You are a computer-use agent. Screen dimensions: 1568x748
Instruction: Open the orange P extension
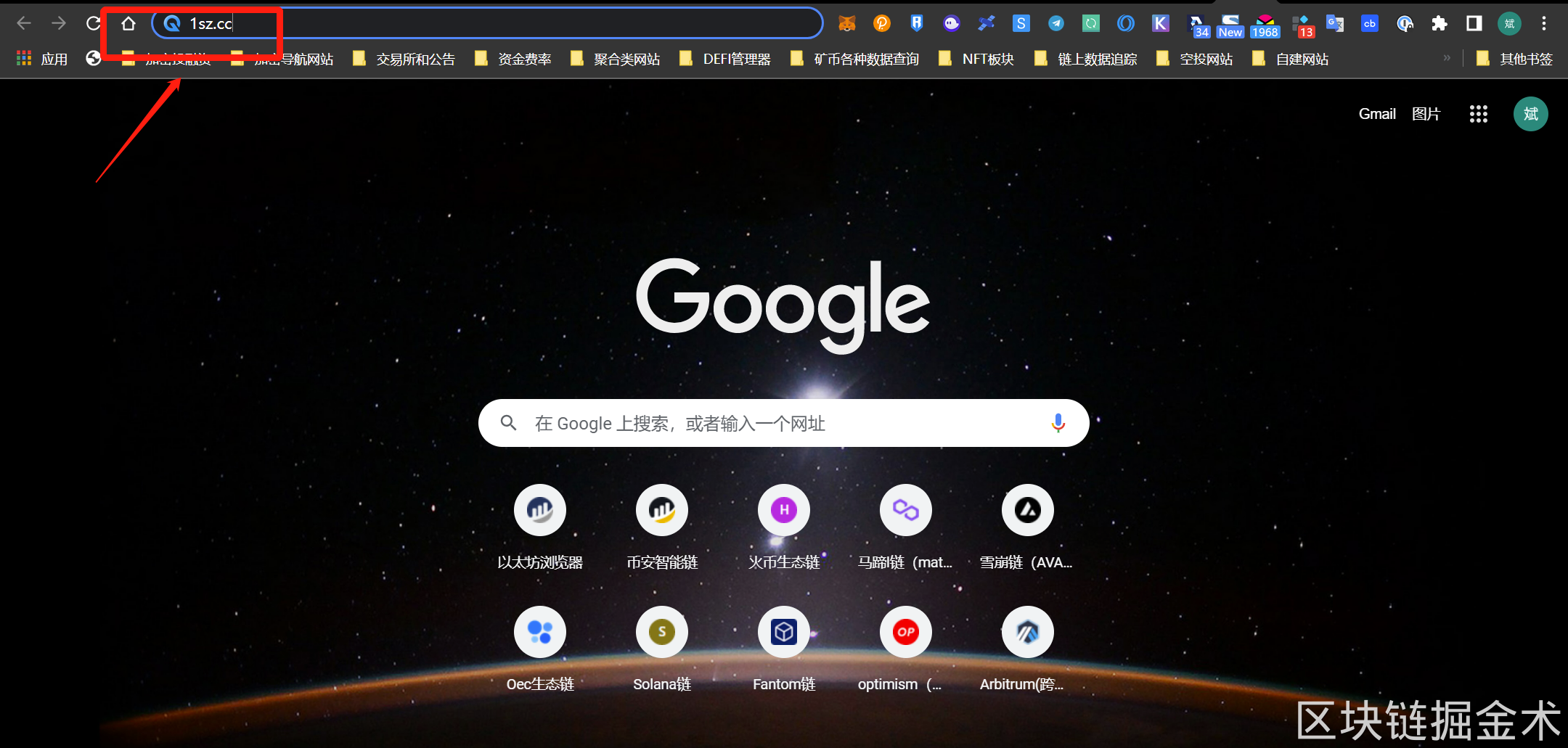882,23
